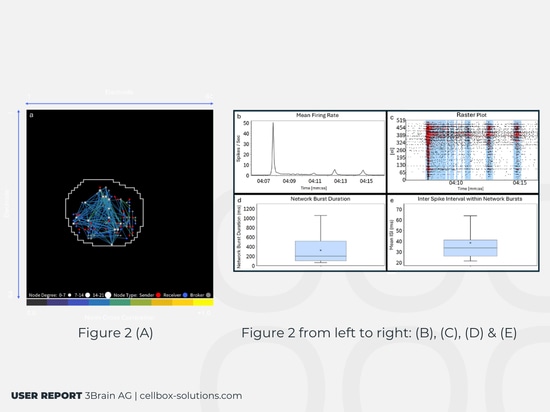Click the blue horizontal Electrode arrow

[x=119, y=103]
